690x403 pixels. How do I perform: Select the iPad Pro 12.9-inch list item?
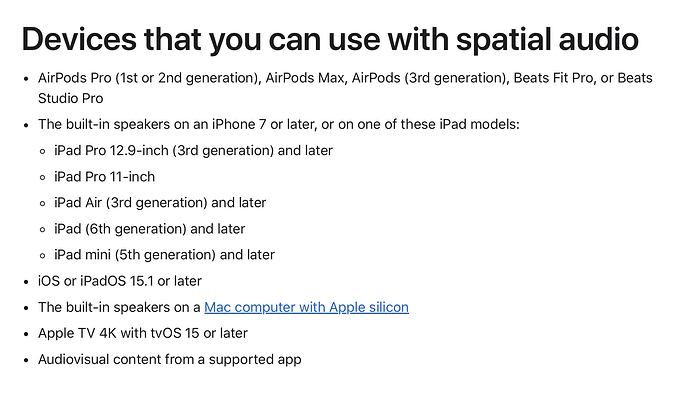193,150
